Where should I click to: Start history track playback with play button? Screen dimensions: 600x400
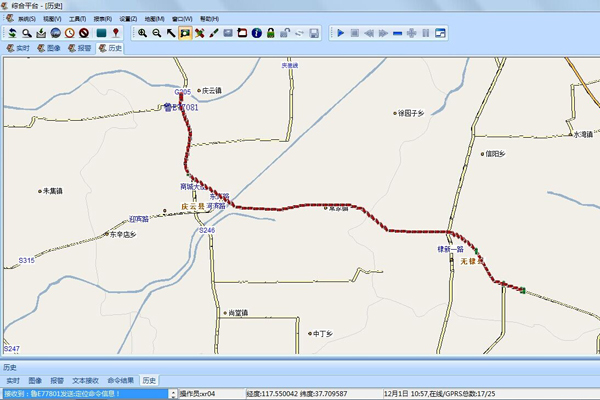tap(340, 33)
